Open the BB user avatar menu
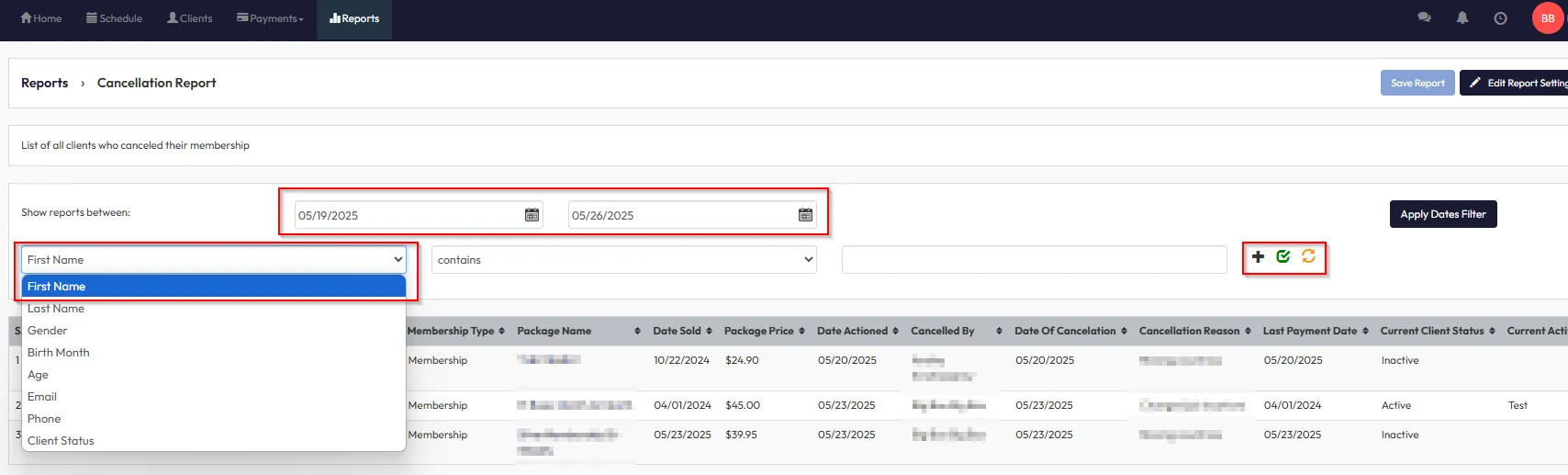Screen dimensions: 1568x475 point(1548,18)
